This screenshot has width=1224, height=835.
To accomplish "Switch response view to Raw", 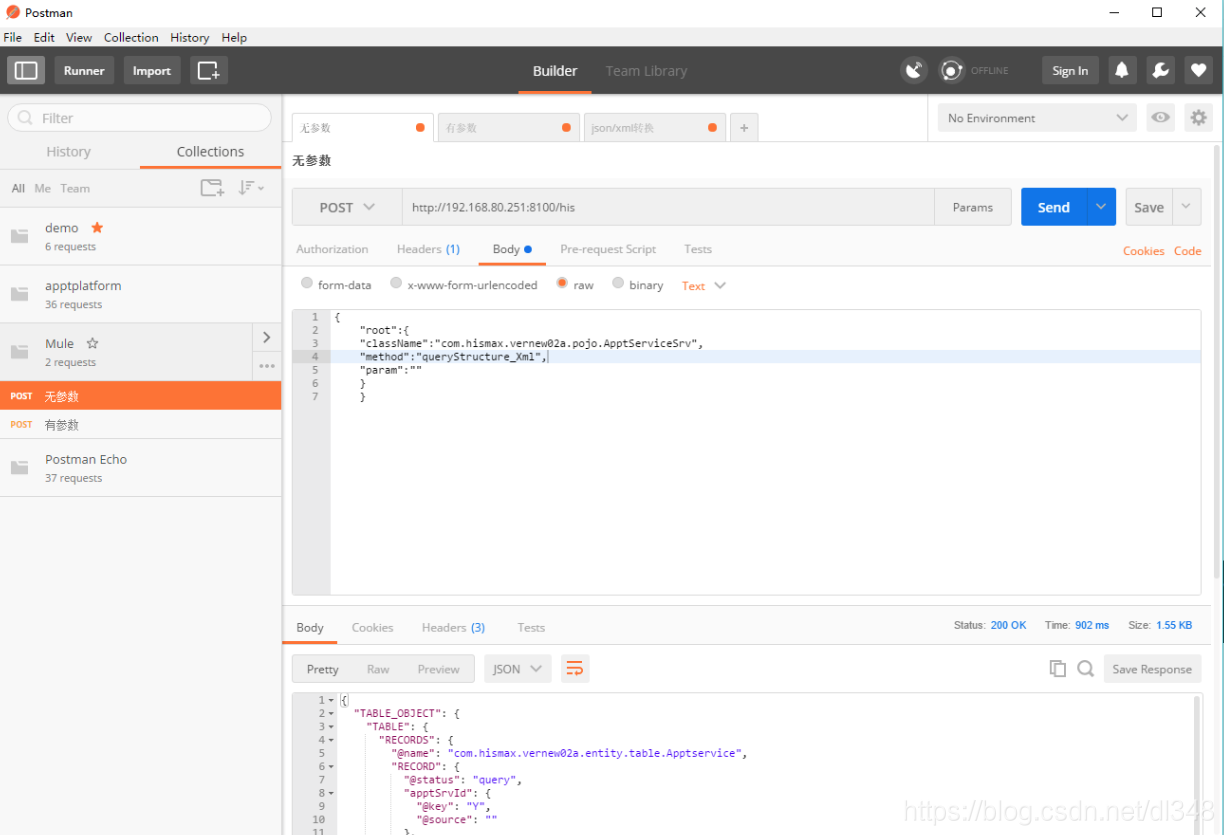I will click(x=378, y=669).
